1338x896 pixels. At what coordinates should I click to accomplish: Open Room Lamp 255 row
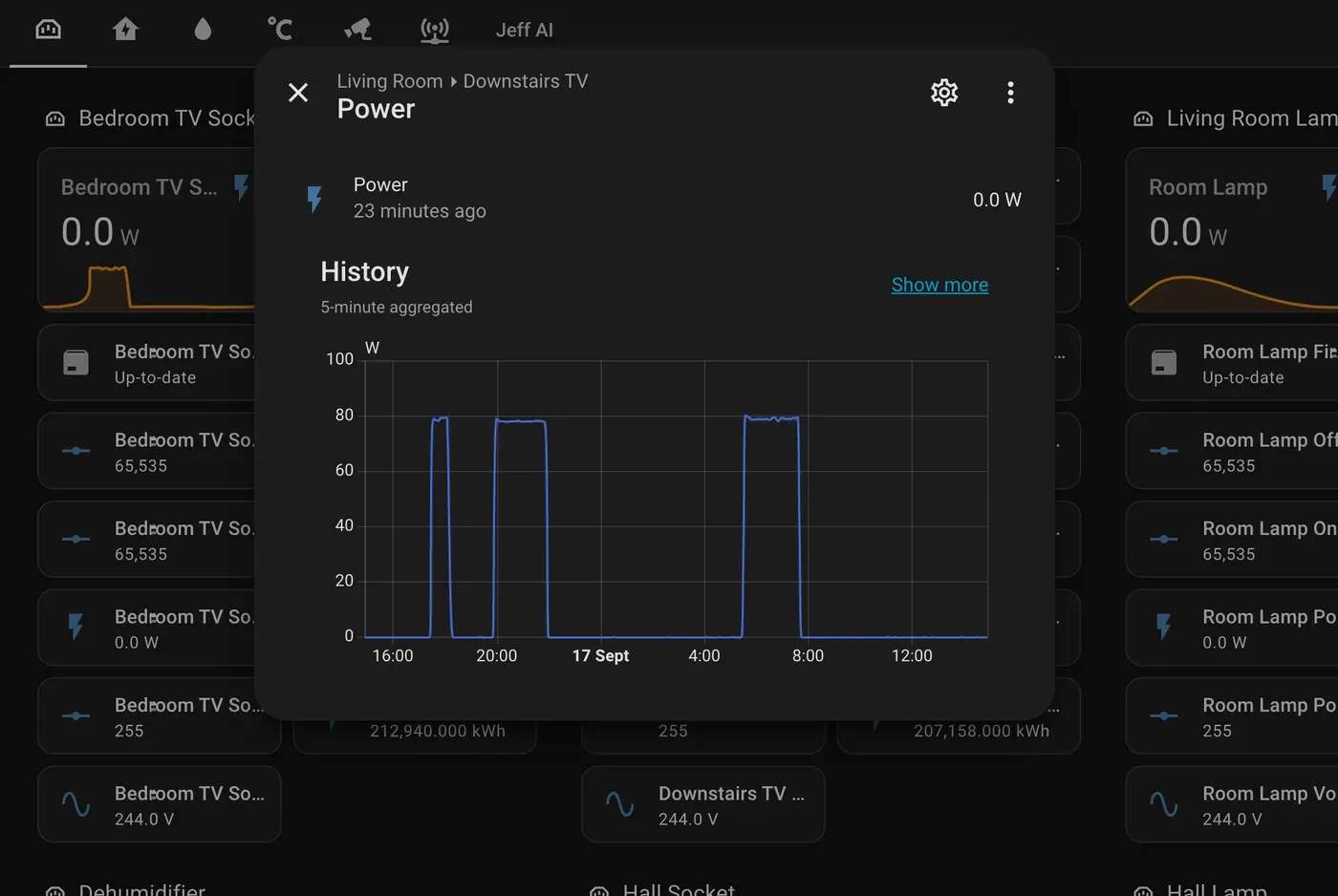[1232, 716]
